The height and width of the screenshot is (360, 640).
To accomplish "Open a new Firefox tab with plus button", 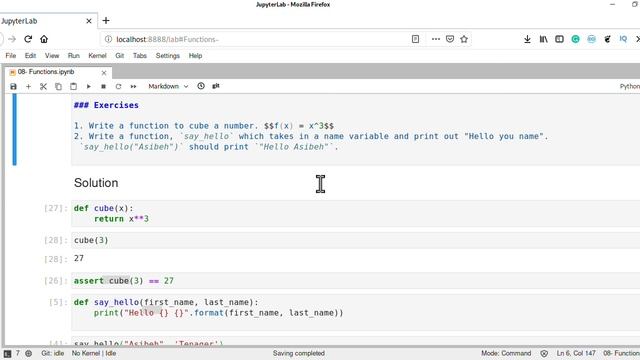I will click(x=106, y=20).
